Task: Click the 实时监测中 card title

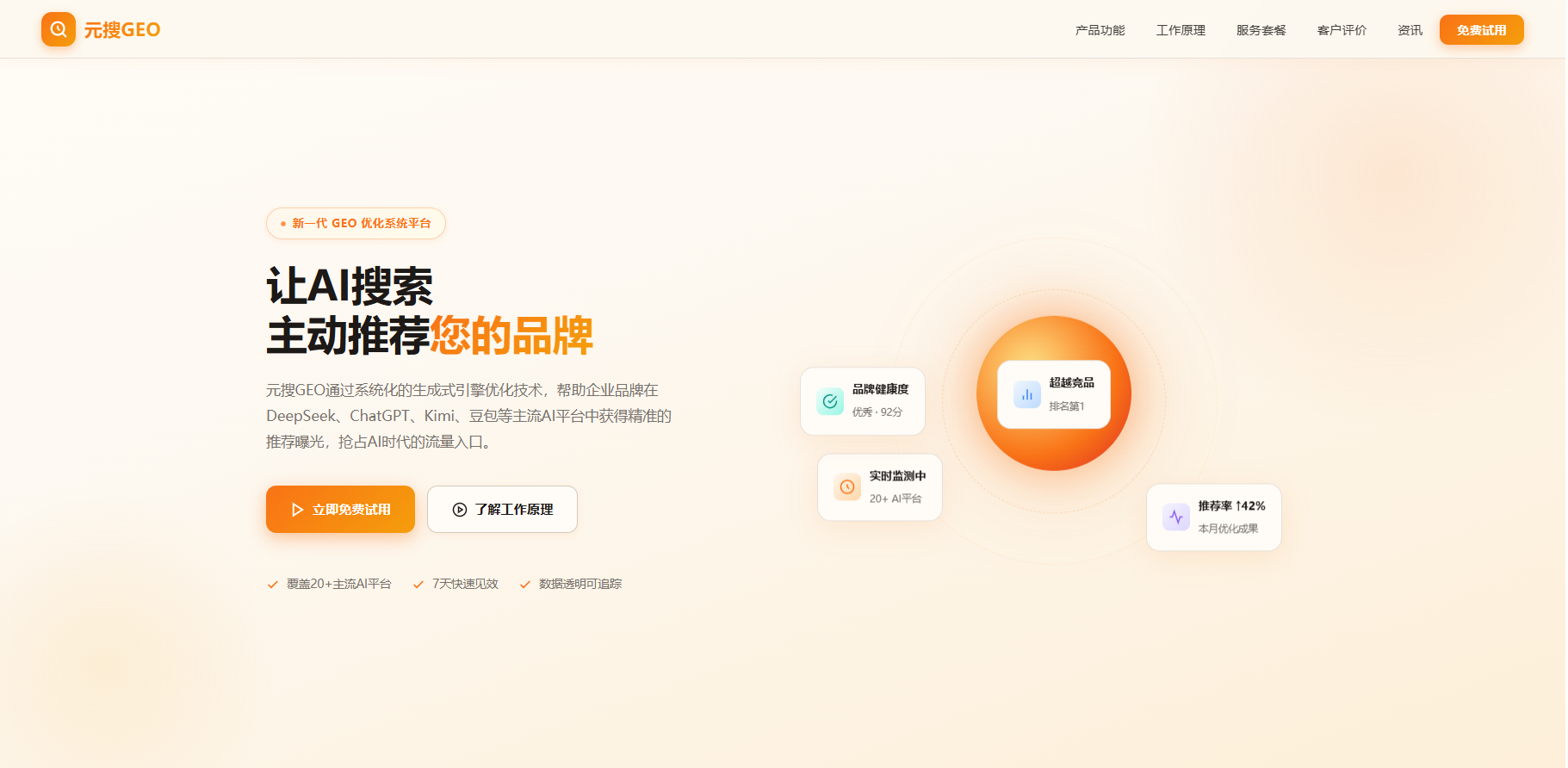Action: (x=897, y=476)
